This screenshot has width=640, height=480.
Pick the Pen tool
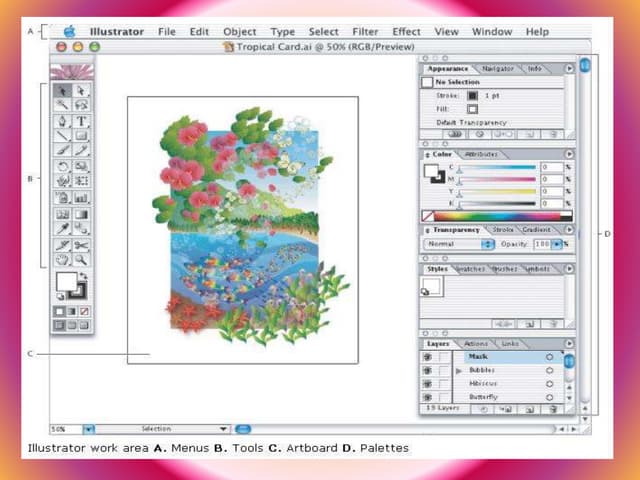63,122
